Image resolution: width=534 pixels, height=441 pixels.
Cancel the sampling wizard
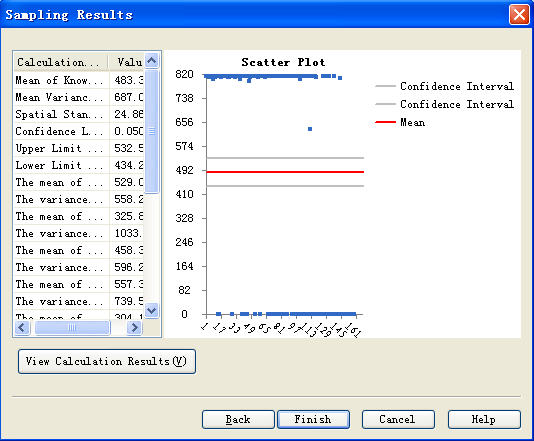point(398,419)
